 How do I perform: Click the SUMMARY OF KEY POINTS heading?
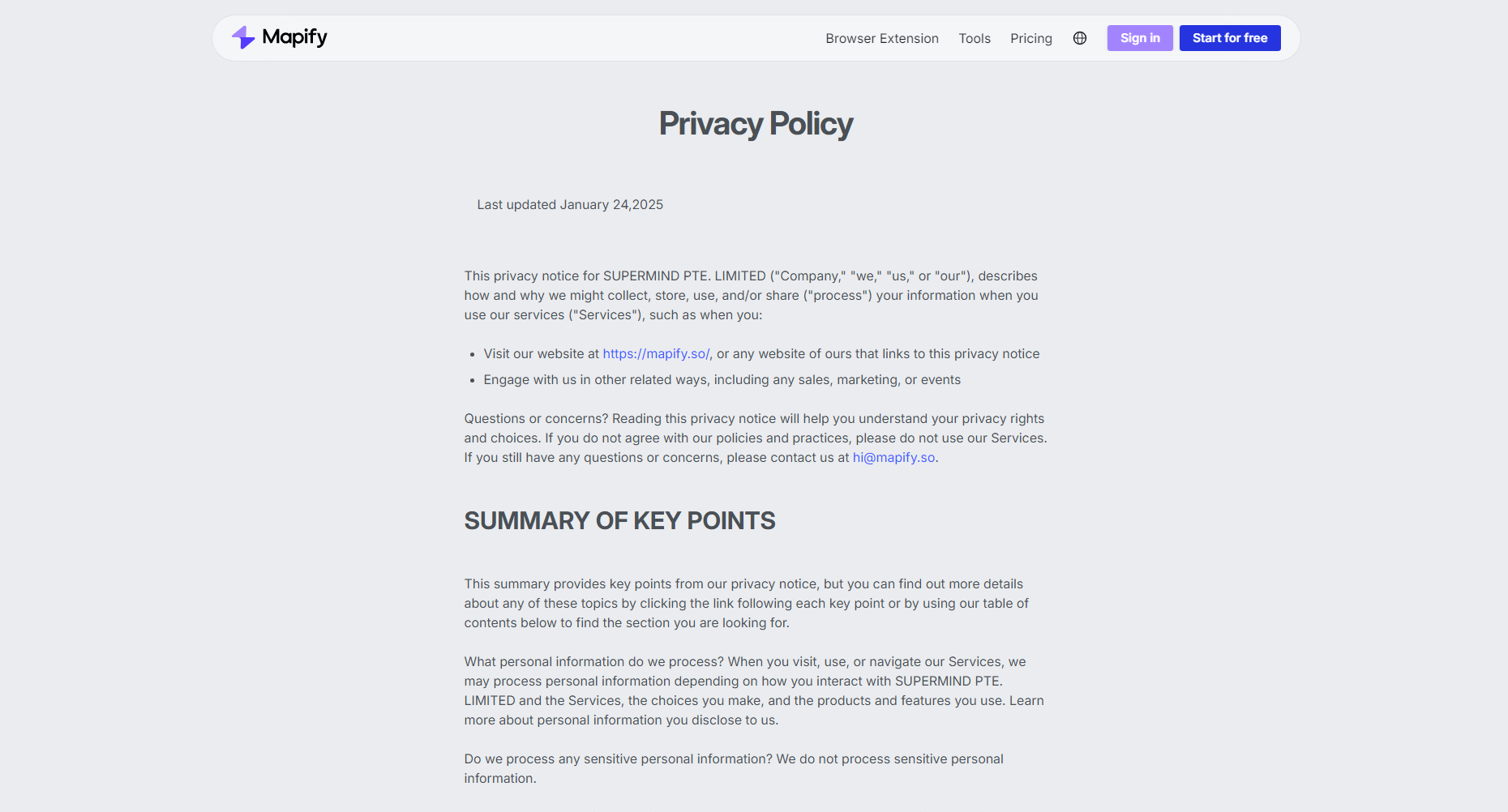pos(619,521)
